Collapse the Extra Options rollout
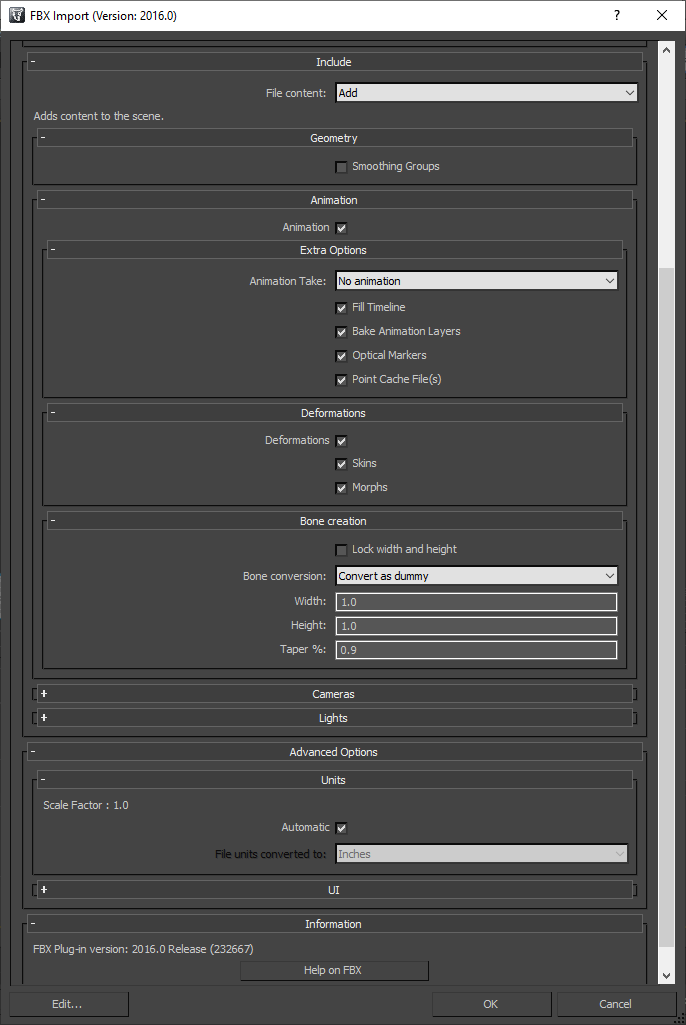This screenshot has height=1025, width=686. point(334,250)
